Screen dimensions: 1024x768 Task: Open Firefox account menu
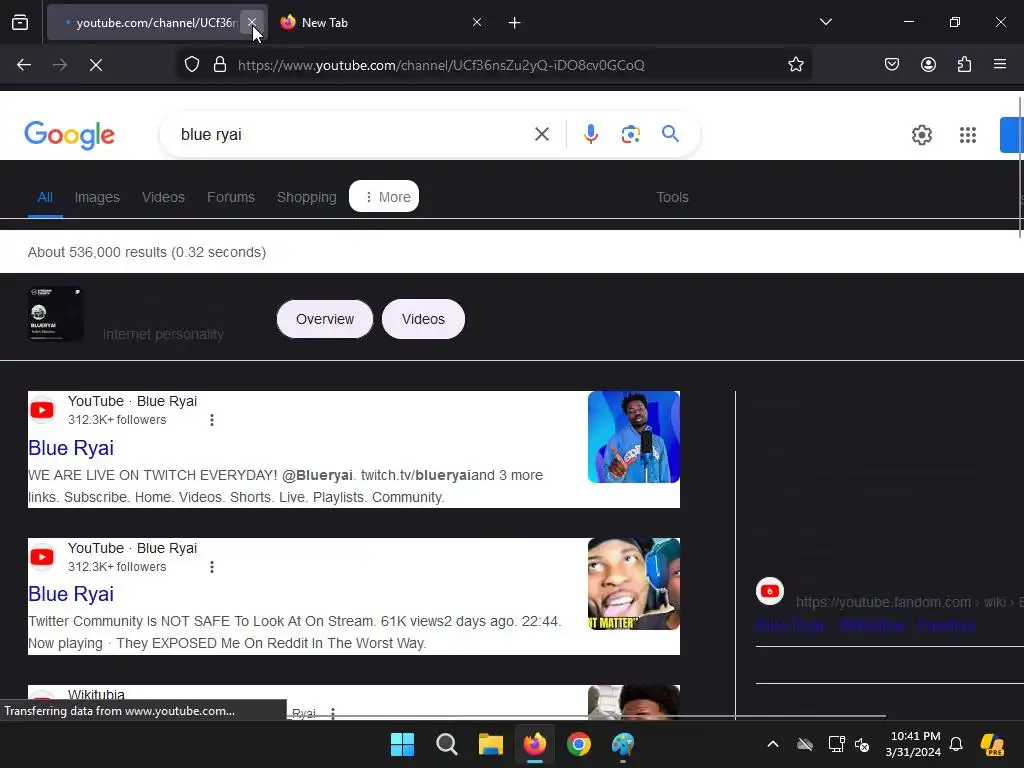928,65
